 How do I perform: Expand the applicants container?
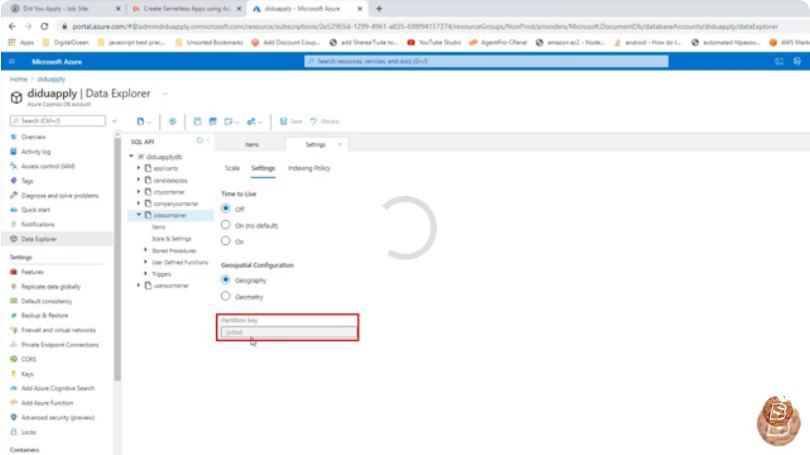coord(138,168)
